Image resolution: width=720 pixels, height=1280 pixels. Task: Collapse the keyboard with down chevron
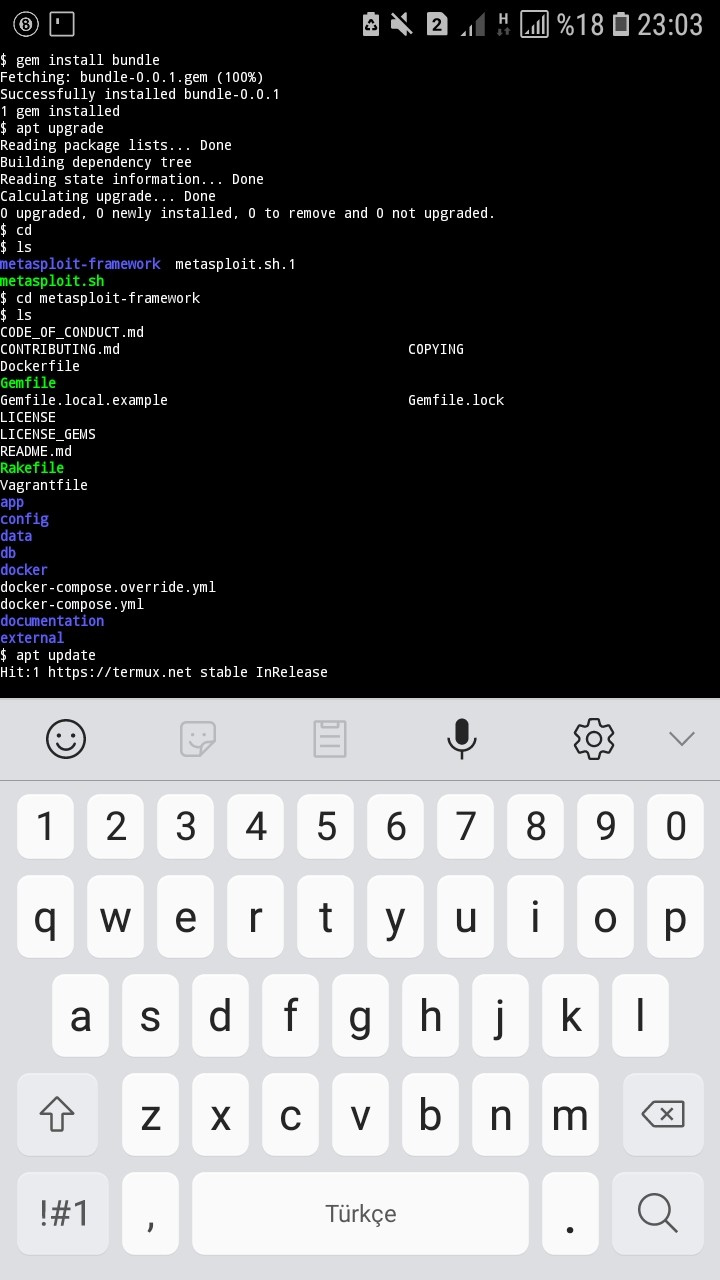coord(682,739)
